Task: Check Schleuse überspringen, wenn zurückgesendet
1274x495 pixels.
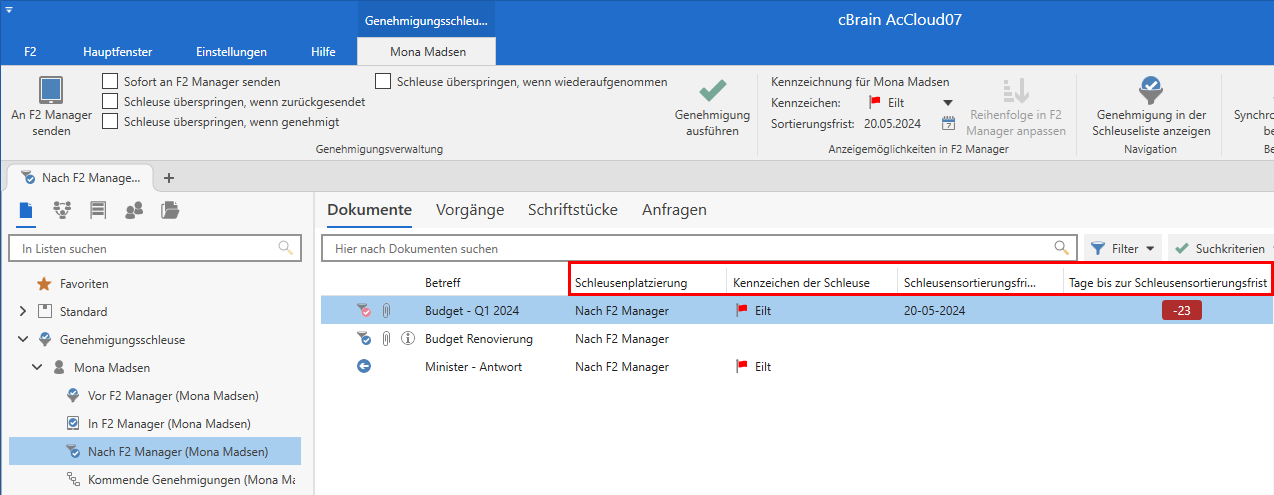Action: click(111, 101)
